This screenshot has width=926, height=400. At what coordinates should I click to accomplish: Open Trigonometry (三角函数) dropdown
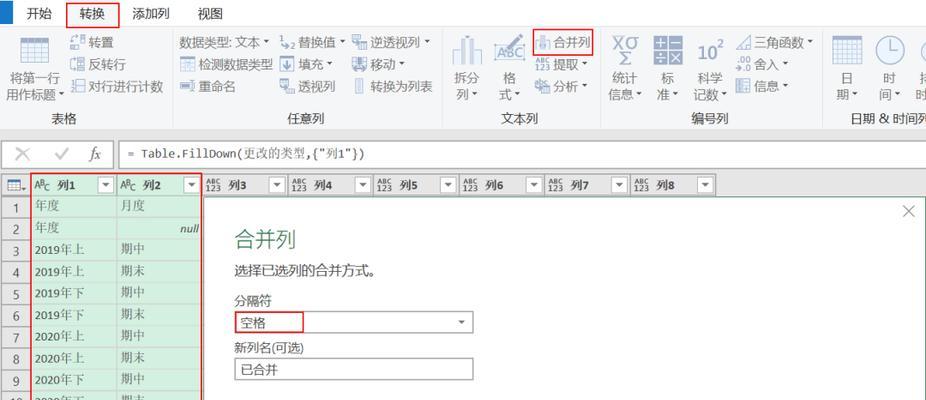point(774,42)
